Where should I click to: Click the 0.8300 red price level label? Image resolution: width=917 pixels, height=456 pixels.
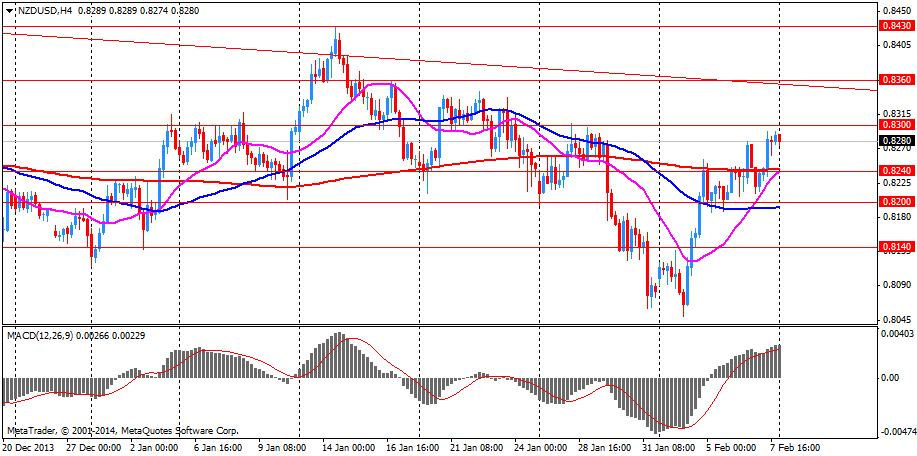[894, 125]
